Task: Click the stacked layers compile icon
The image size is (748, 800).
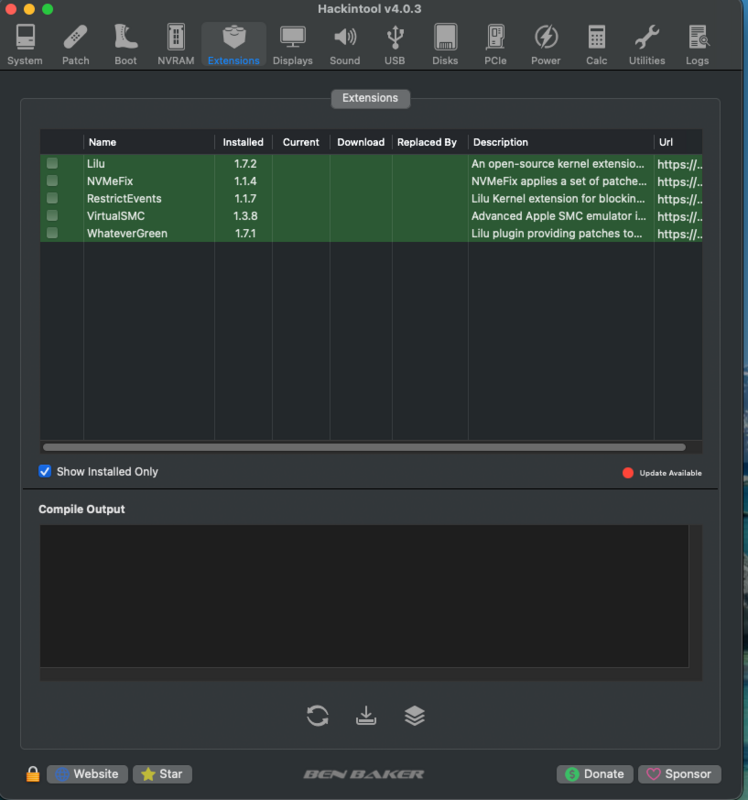Action: click(x=414, y=715)
